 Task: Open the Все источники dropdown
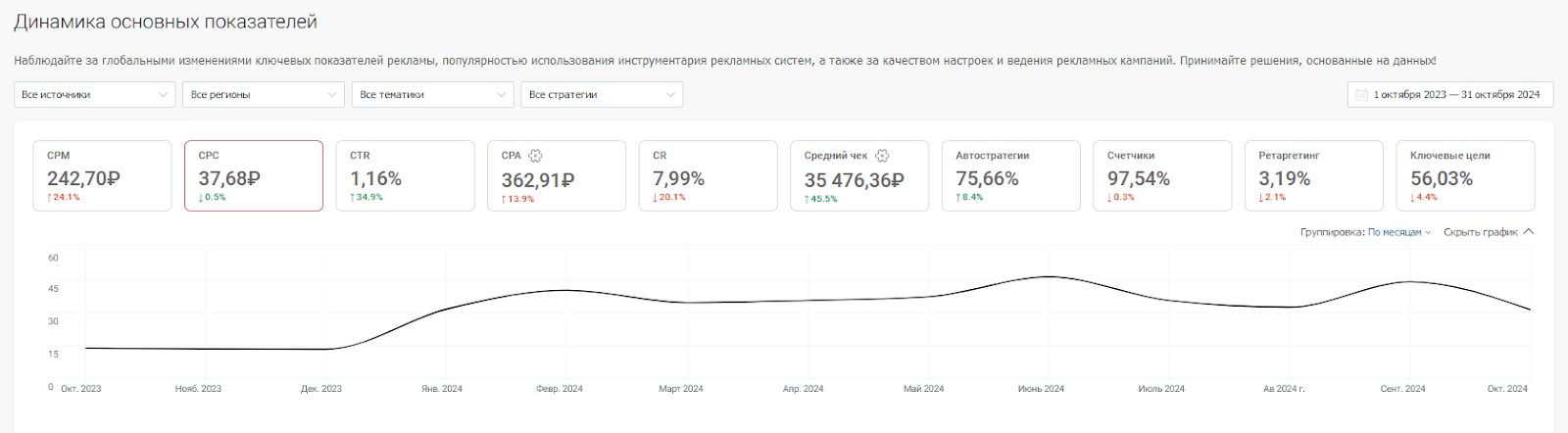pyautogui.click(x=94, y=95)
